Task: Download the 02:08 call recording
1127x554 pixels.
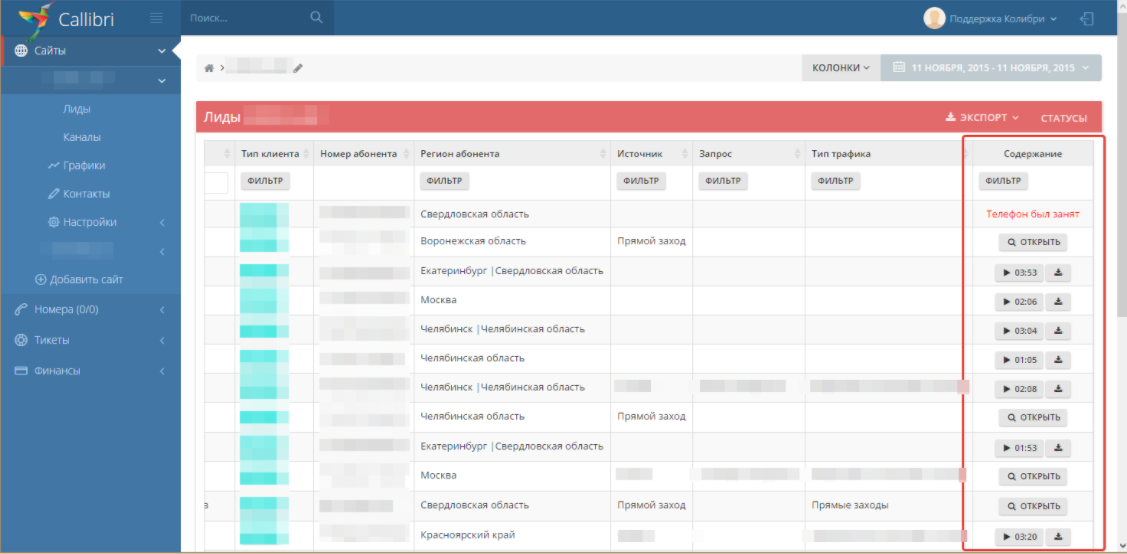Action: pyautogui.click(x=1058, y=389)
